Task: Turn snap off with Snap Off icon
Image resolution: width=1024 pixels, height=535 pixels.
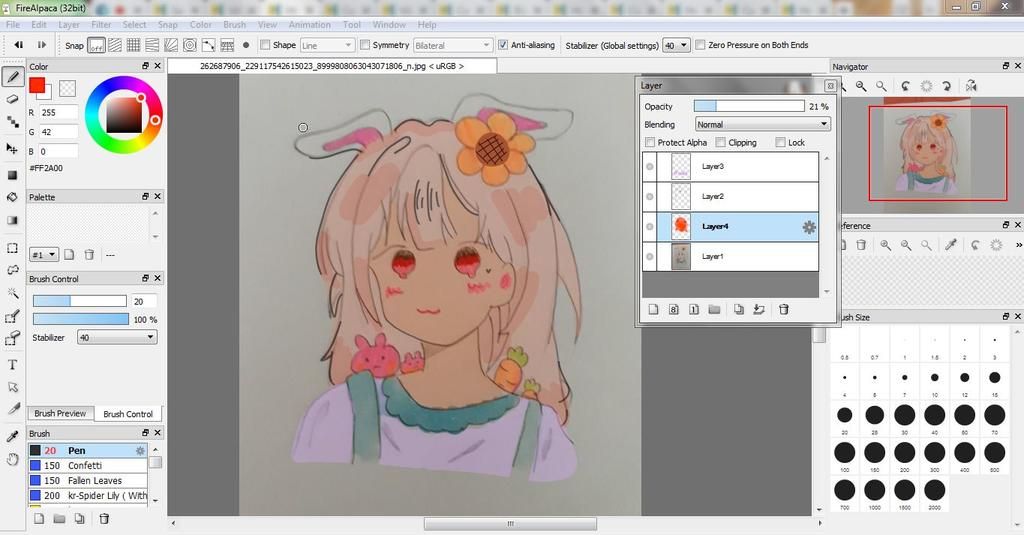Action: pos(96,45)
